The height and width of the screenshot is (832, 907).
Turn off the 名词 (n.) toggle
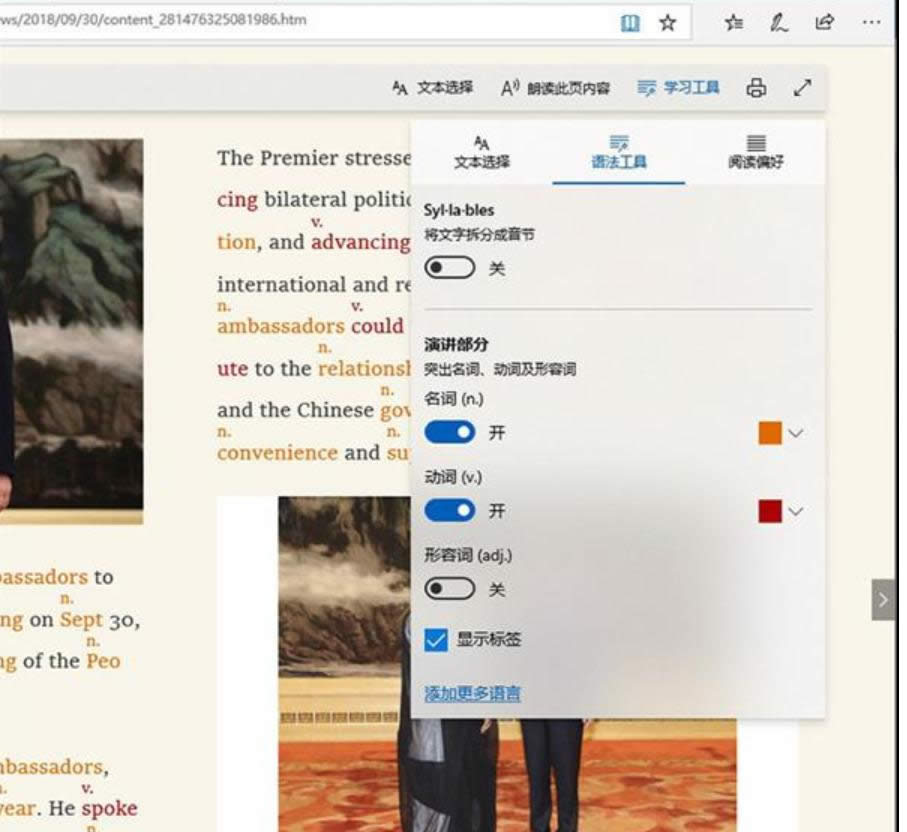coord(449,432)
